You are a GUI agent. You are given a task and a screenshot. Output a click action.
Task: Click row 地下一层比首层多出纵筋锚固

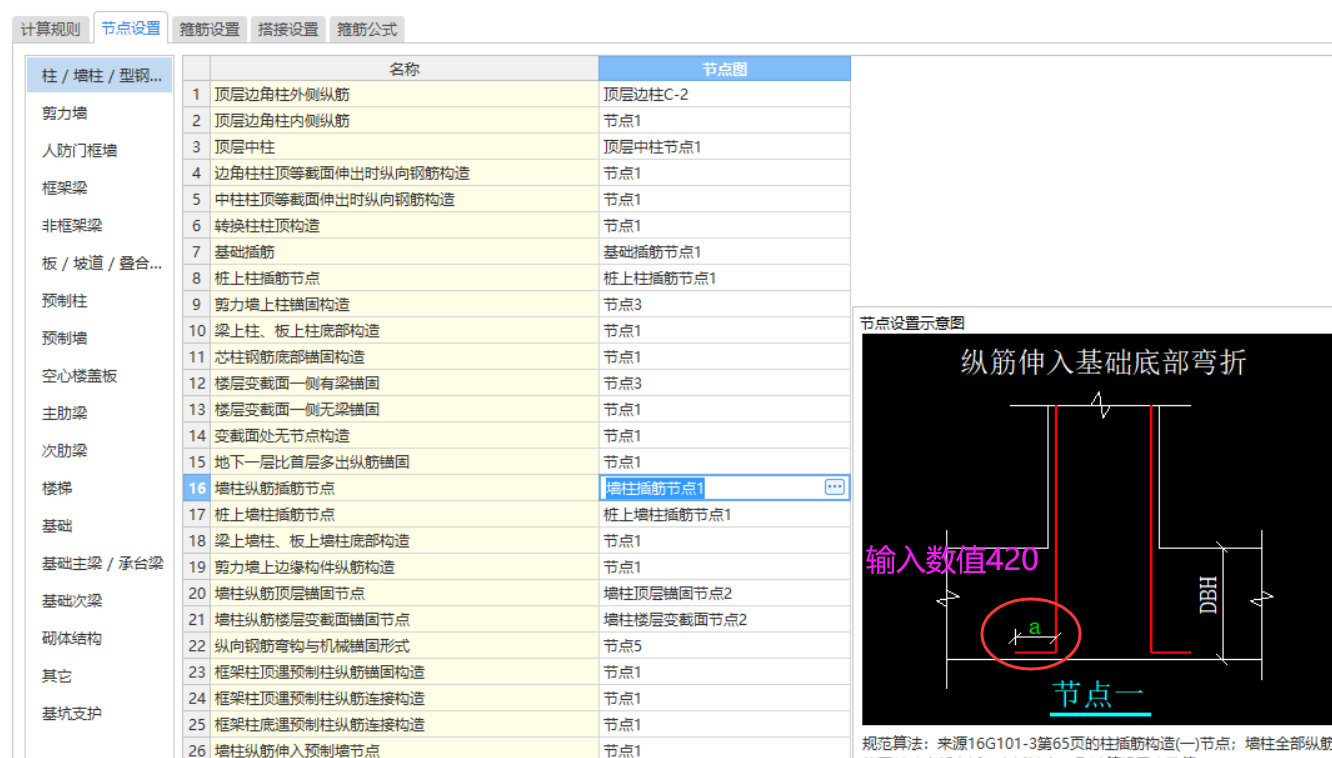(x=404, y=462)
